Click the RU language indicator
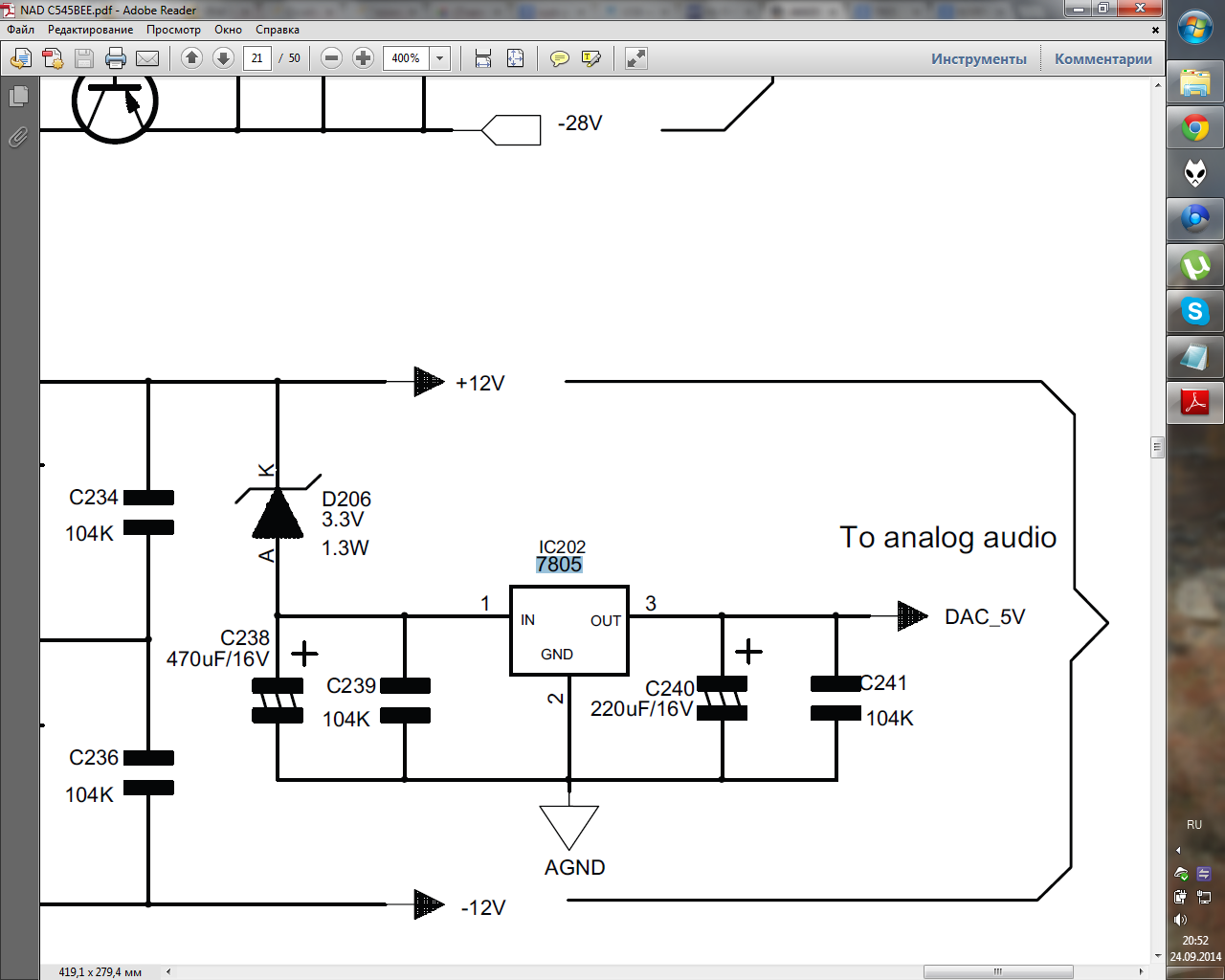The height and width of the screenshot is (980, 1225). coord(1194,825)
